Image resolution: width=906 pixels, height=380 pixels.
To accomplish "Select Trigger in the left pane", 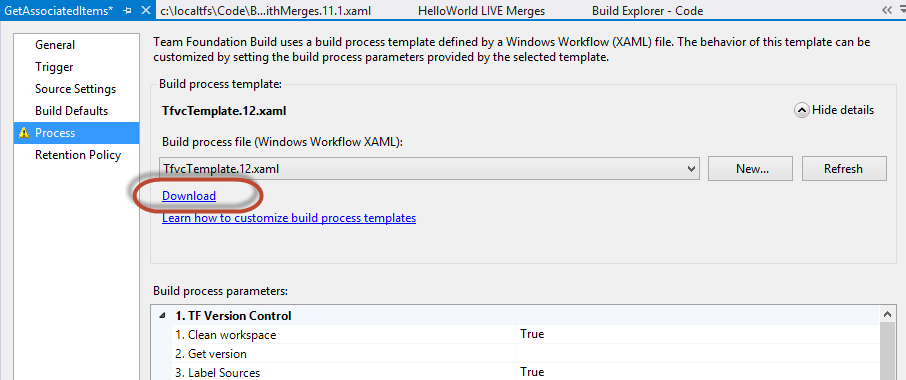I will click(x=54, y=67).
